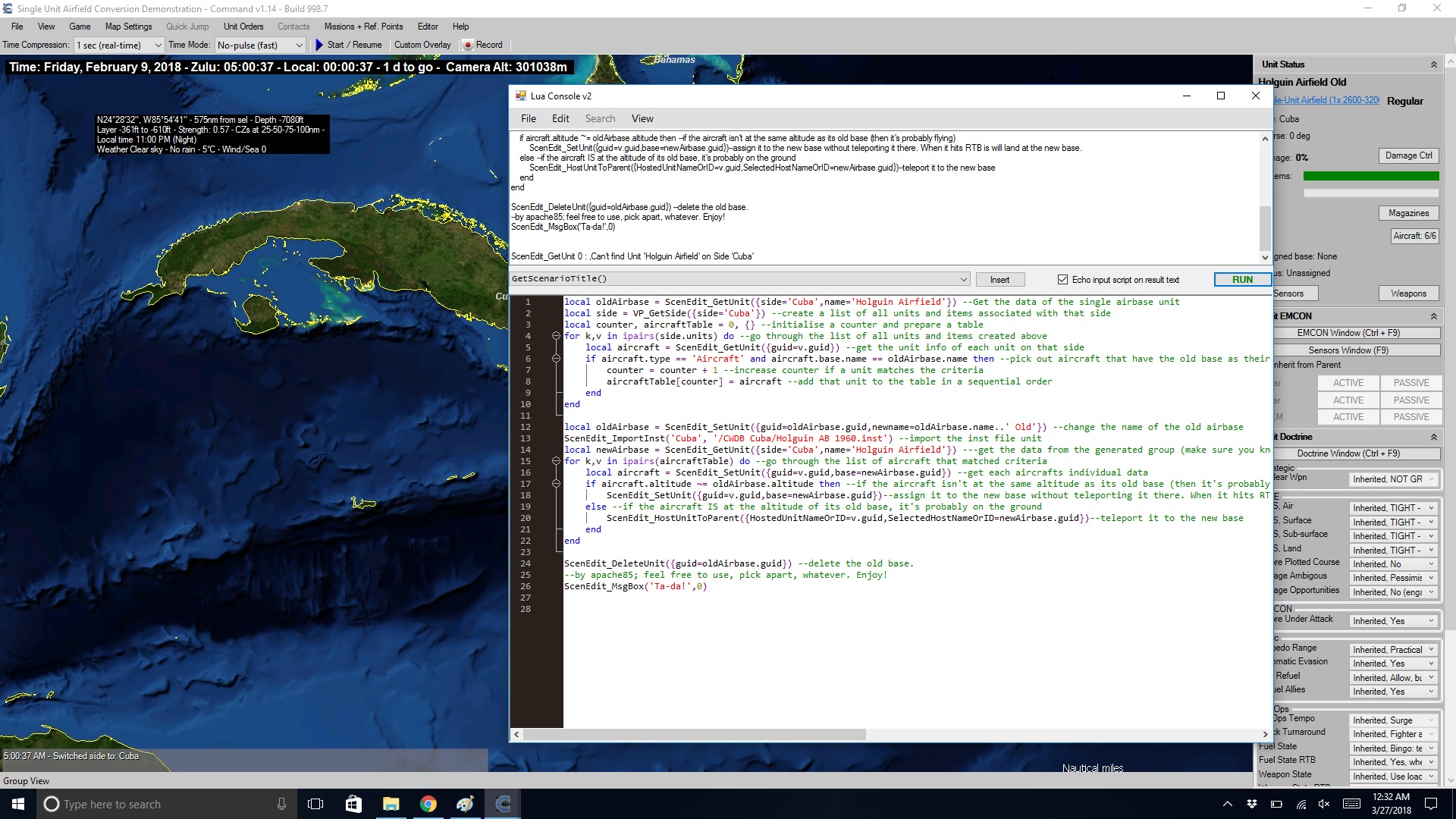This screenshot has height=819, width=1456.
Task: Open the Wi-Fi network tray icon
Action: (1301, 804)
